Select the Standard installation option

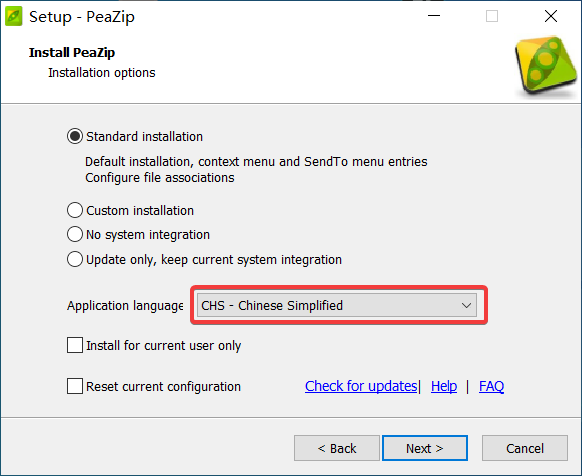[75, 136]
